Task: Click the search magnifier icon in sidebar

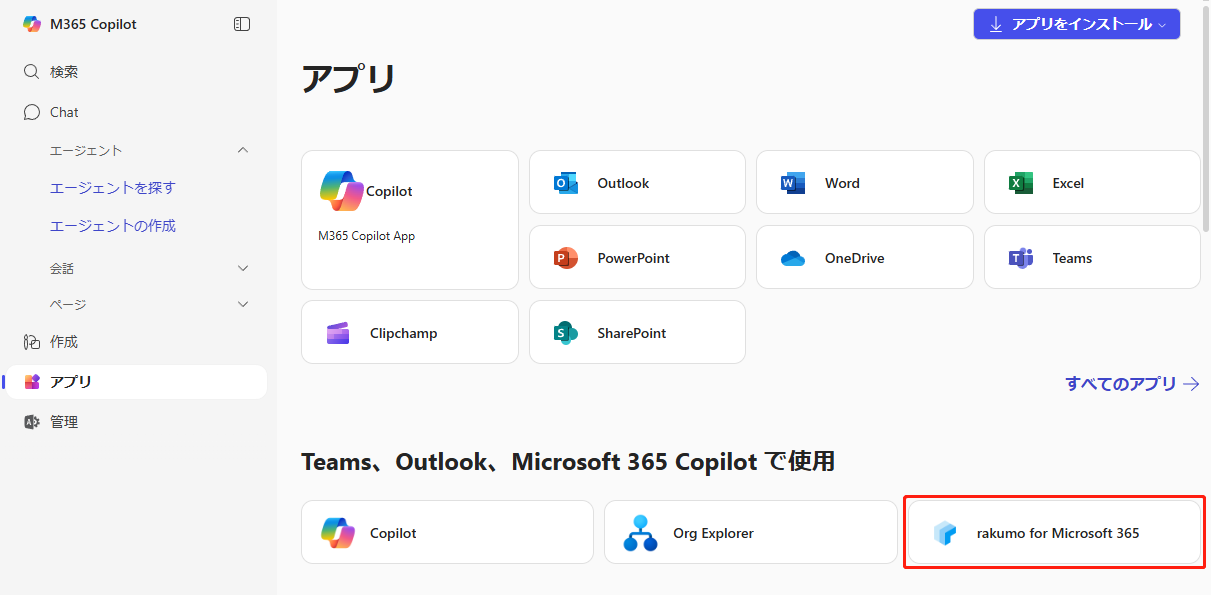Action: (32, 72)
